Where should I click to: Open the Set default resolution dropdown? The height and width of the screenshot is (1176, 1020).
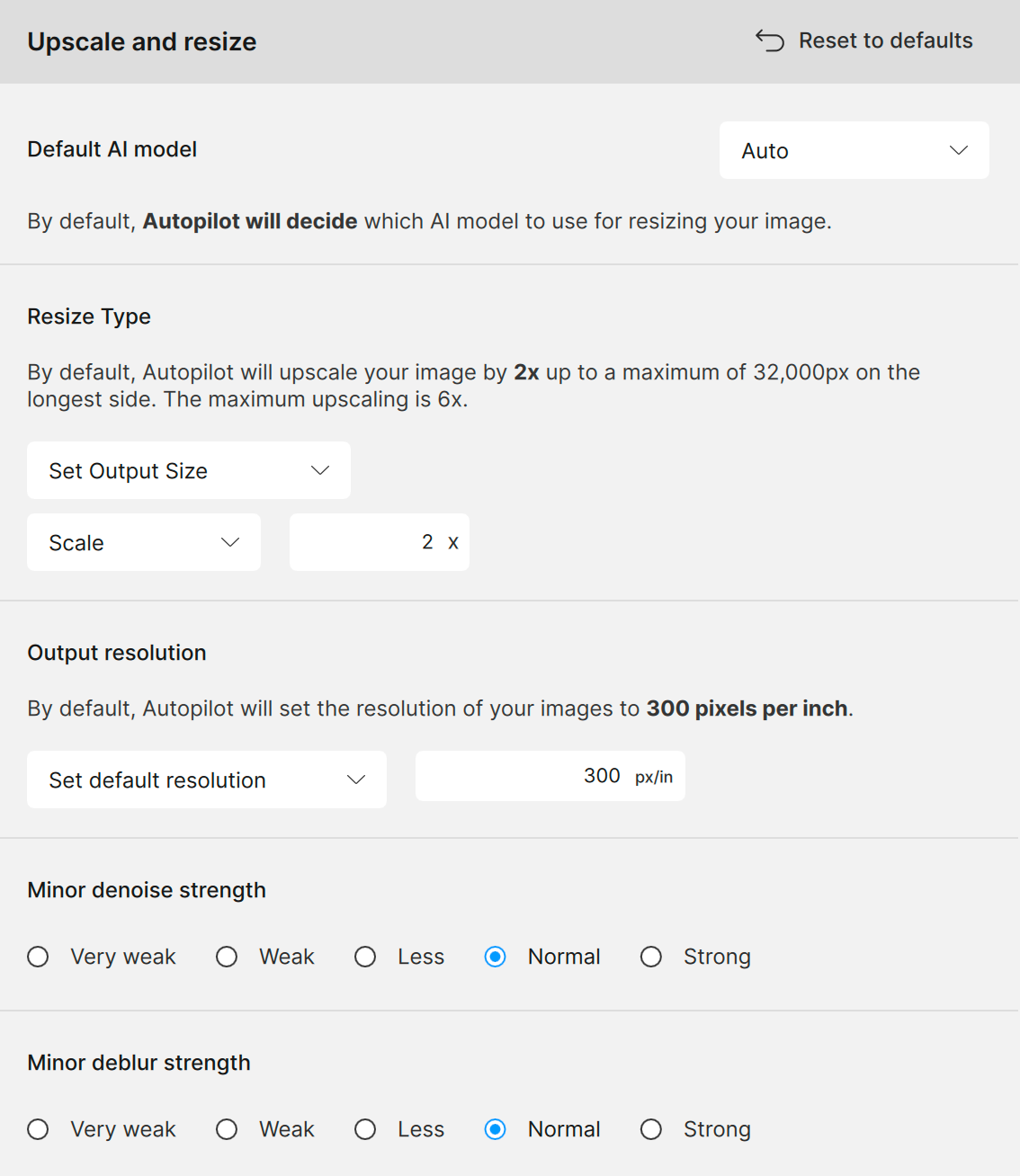(206, 780)
